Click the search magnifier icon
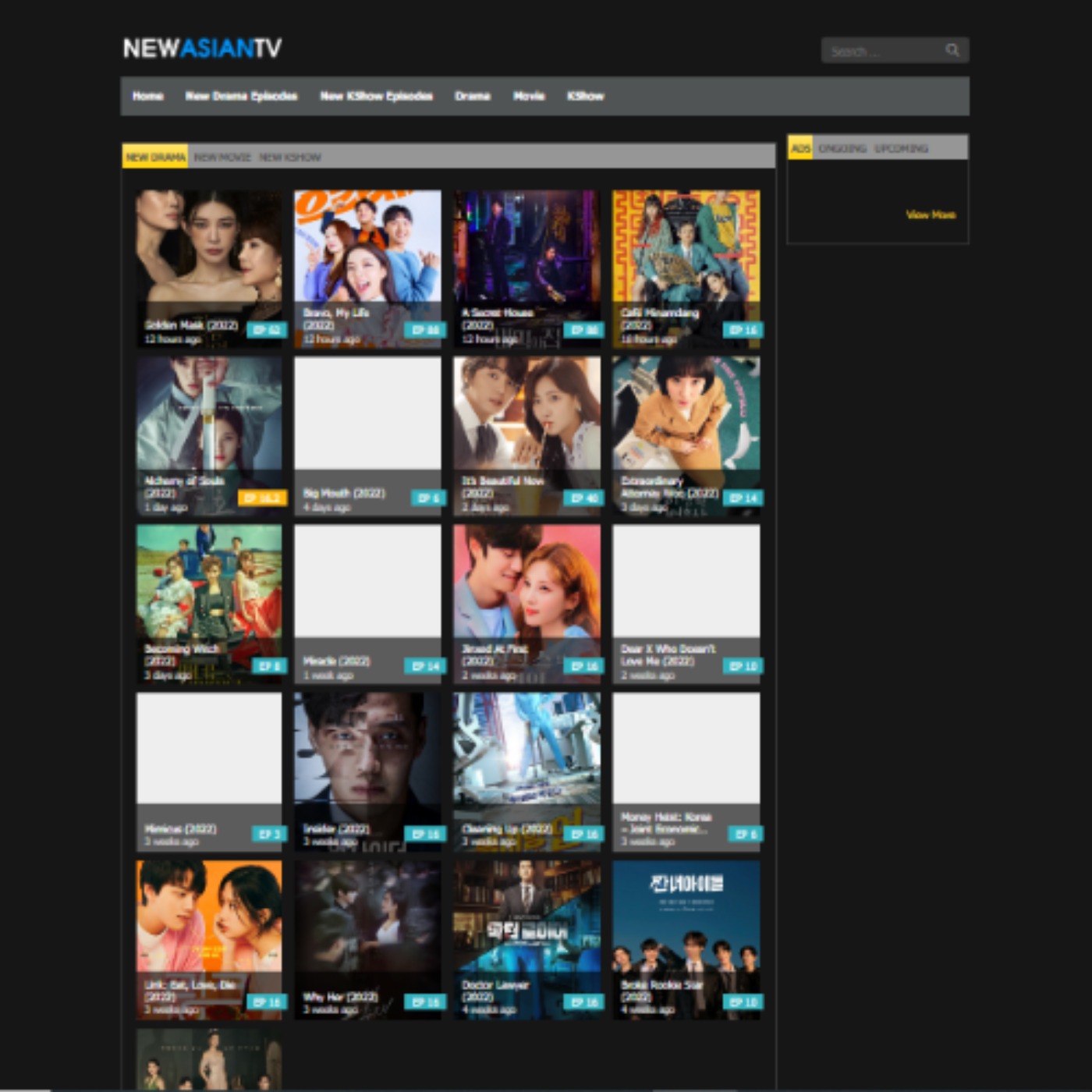Screen dimensions: 1092x1092 (x=952, y=51)
